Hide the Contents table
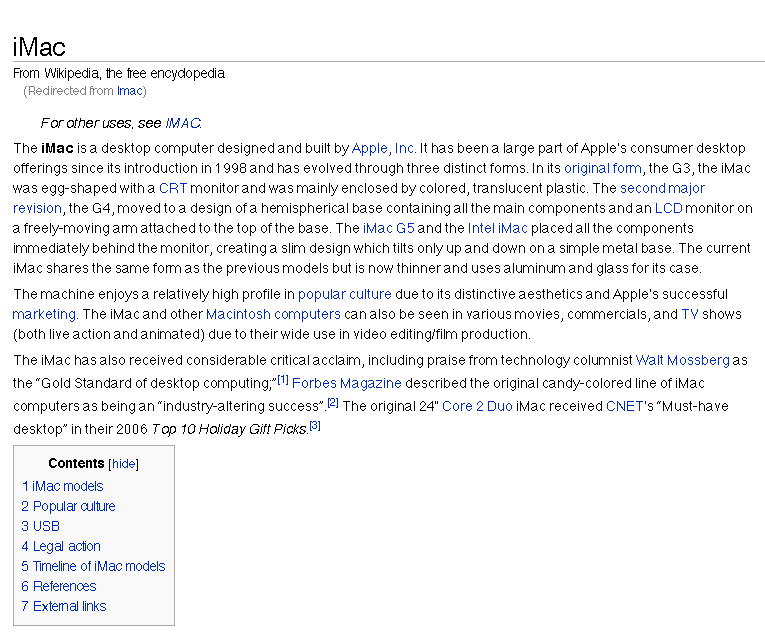The image size is (765, 640). [x=124, y=464]
